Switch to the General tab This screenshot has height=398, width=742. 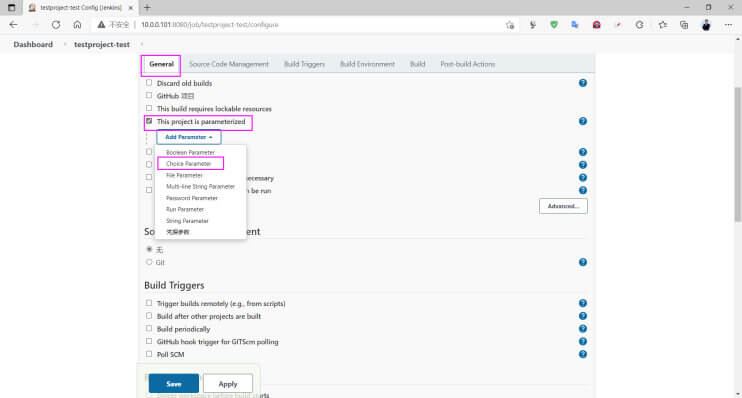pyautogui.click(x=161, y=64)
